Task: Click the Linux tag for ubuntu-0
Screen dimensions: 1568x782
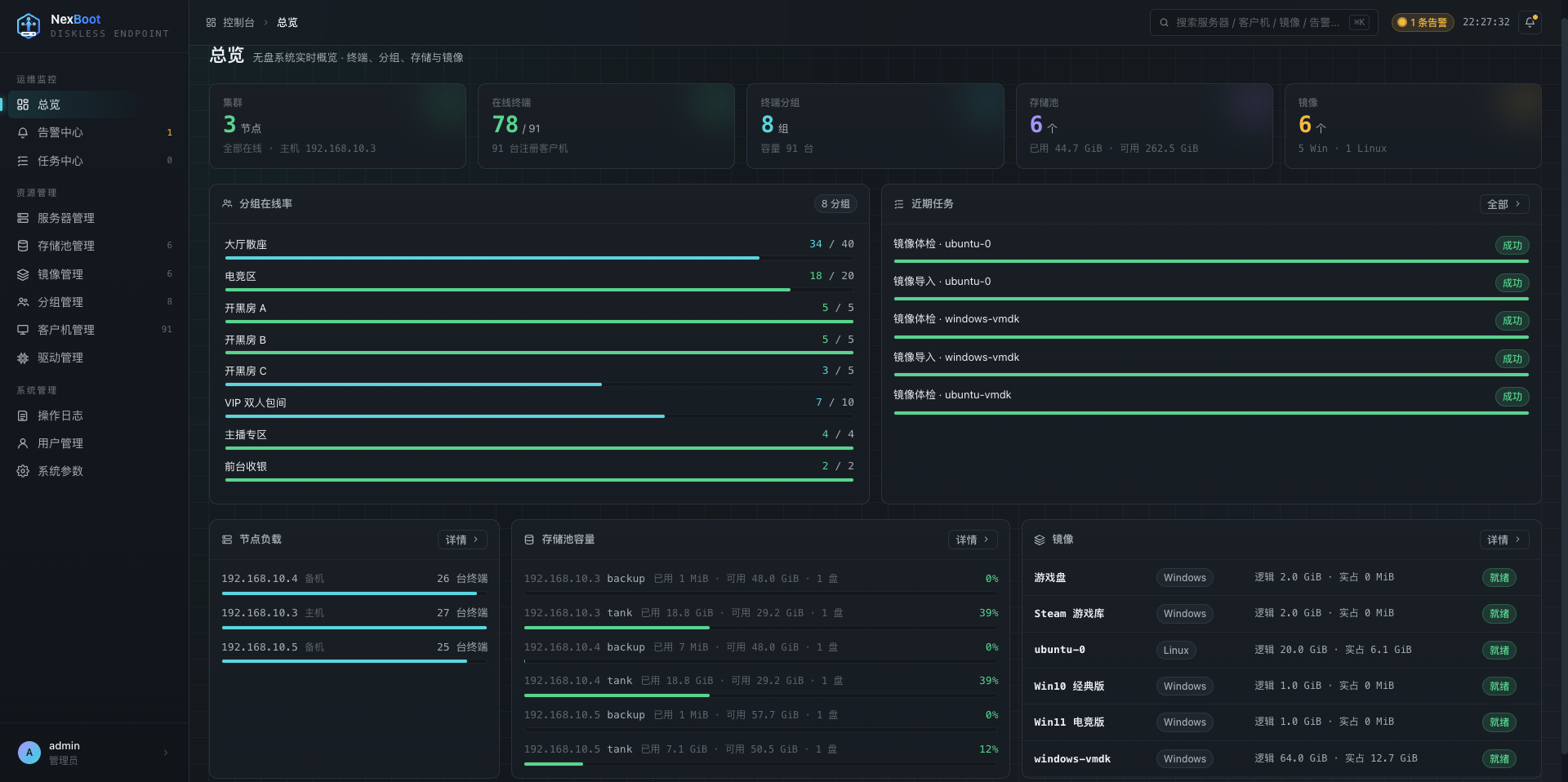Action: pos(1176,651)
